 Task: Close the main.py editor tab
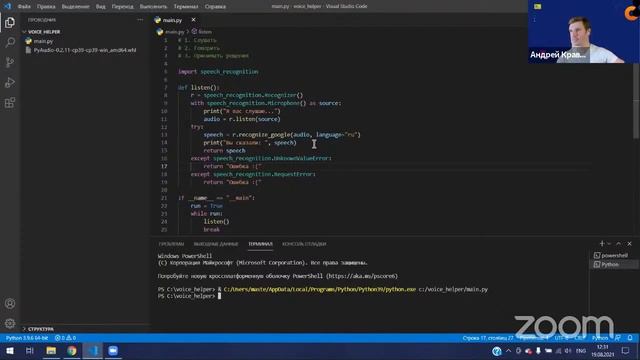pos(193,20)
